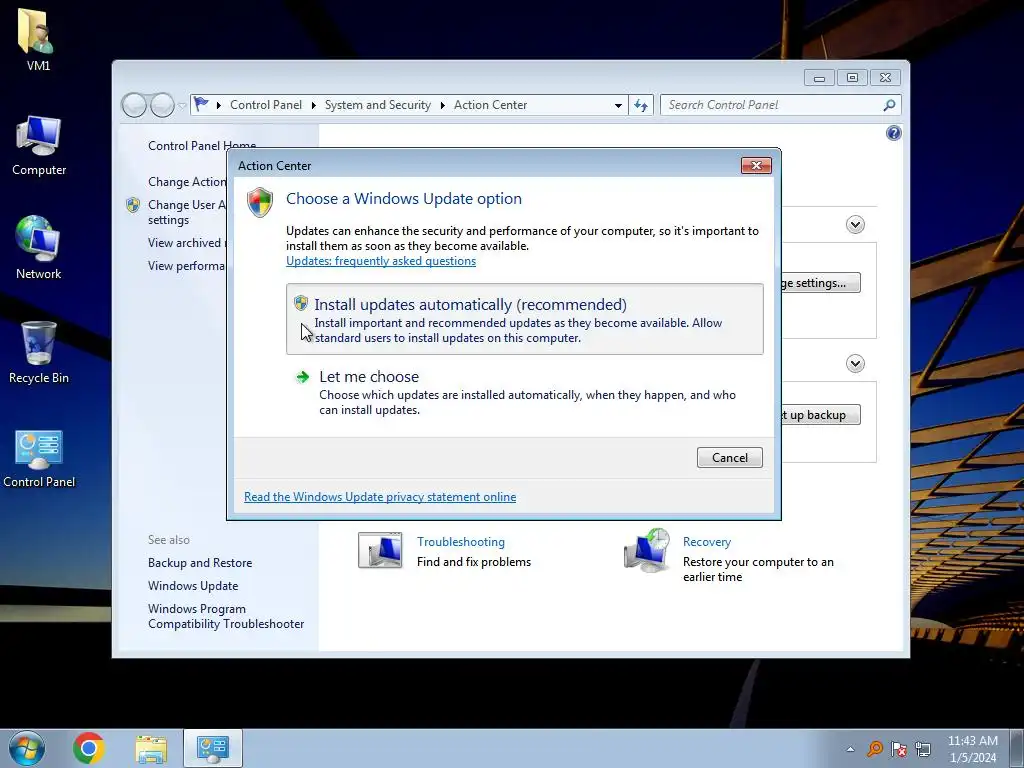
Task: Open Control Panel Home link
Action: (x=202, y=146)
